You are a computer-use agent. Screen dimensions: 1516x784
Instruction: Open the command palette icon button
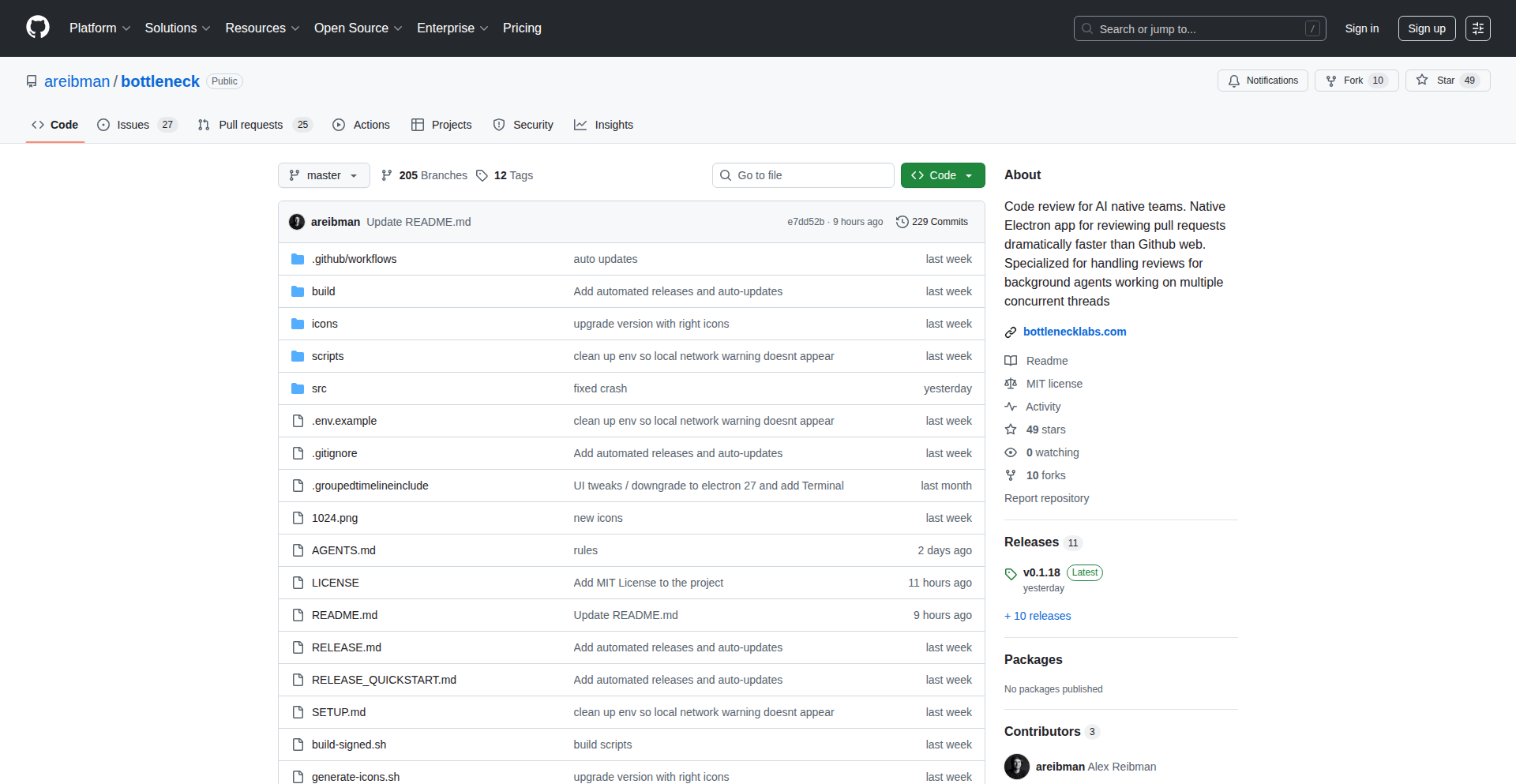1478,28
